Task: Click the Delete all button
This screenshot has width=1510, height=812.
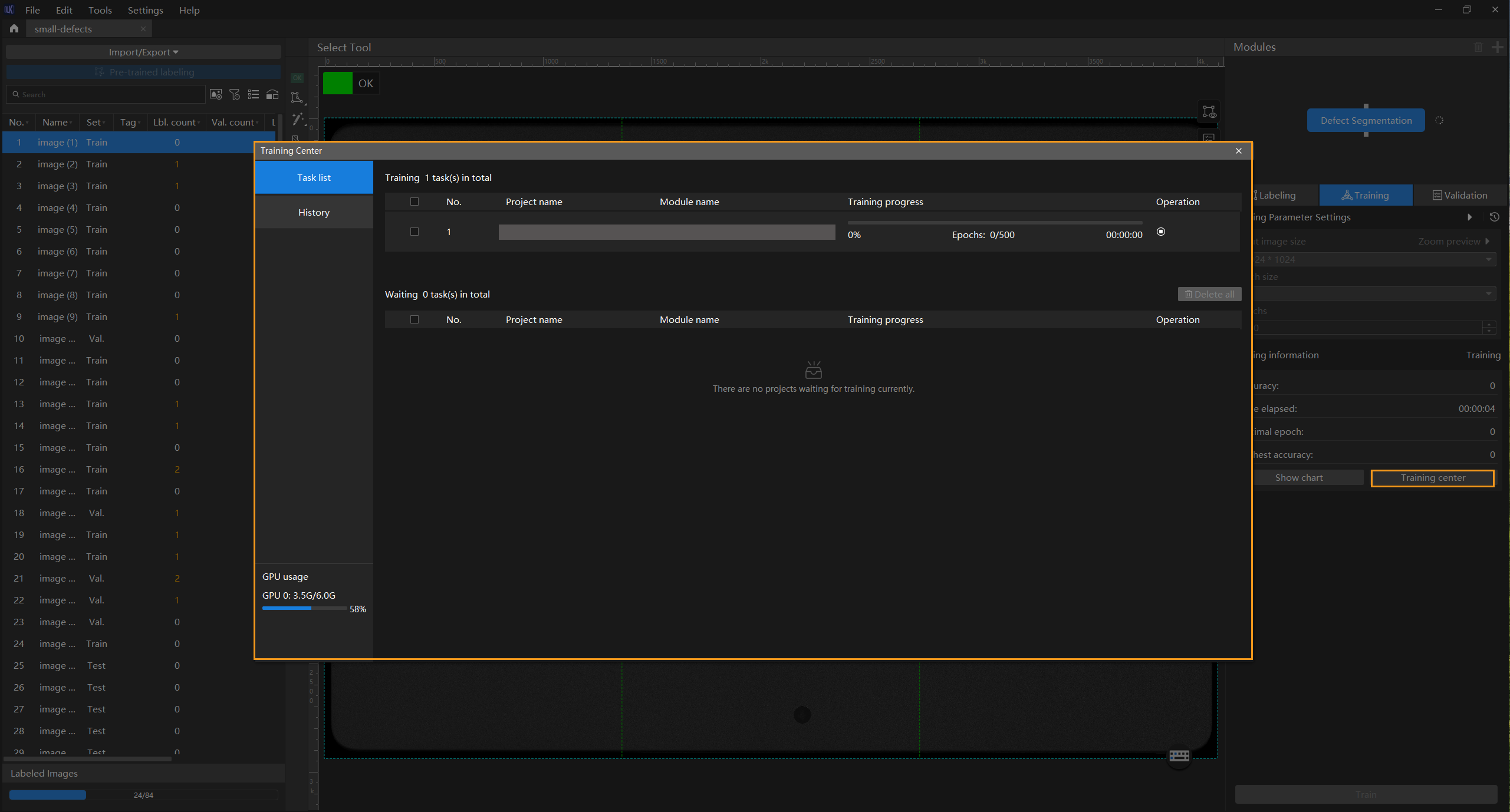Action: (1209, 294)
